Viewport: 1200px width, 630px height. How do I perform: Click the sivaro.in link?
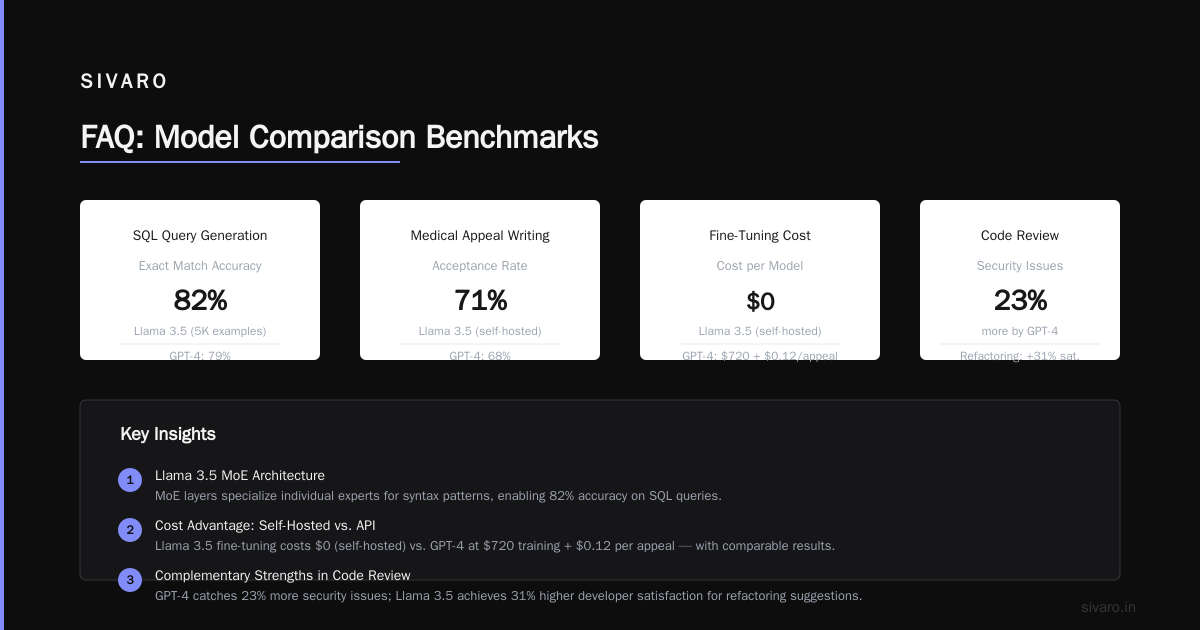coord(1108,607)
